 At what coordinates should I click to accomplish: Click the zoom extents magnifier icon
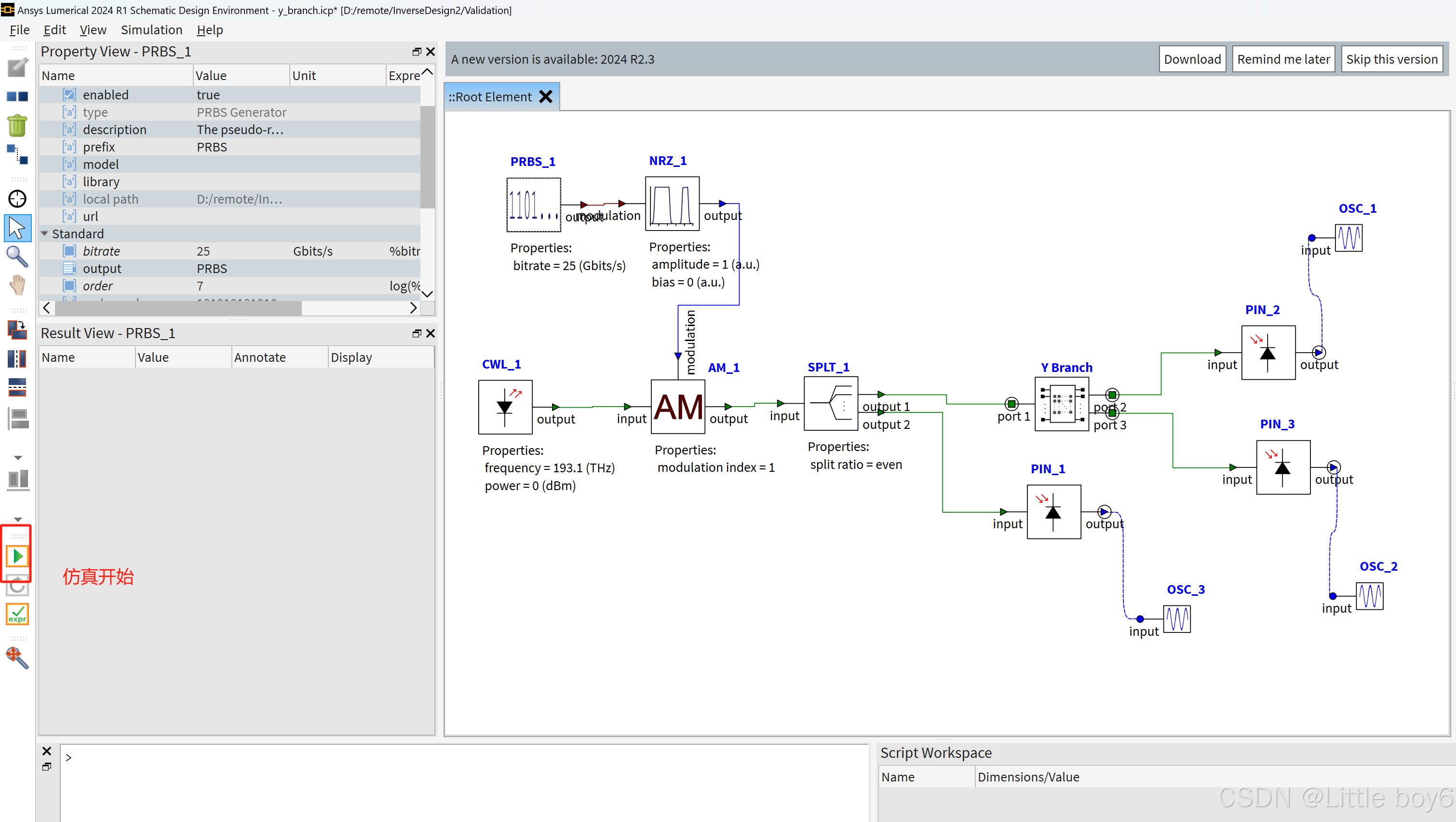point(17,657)
